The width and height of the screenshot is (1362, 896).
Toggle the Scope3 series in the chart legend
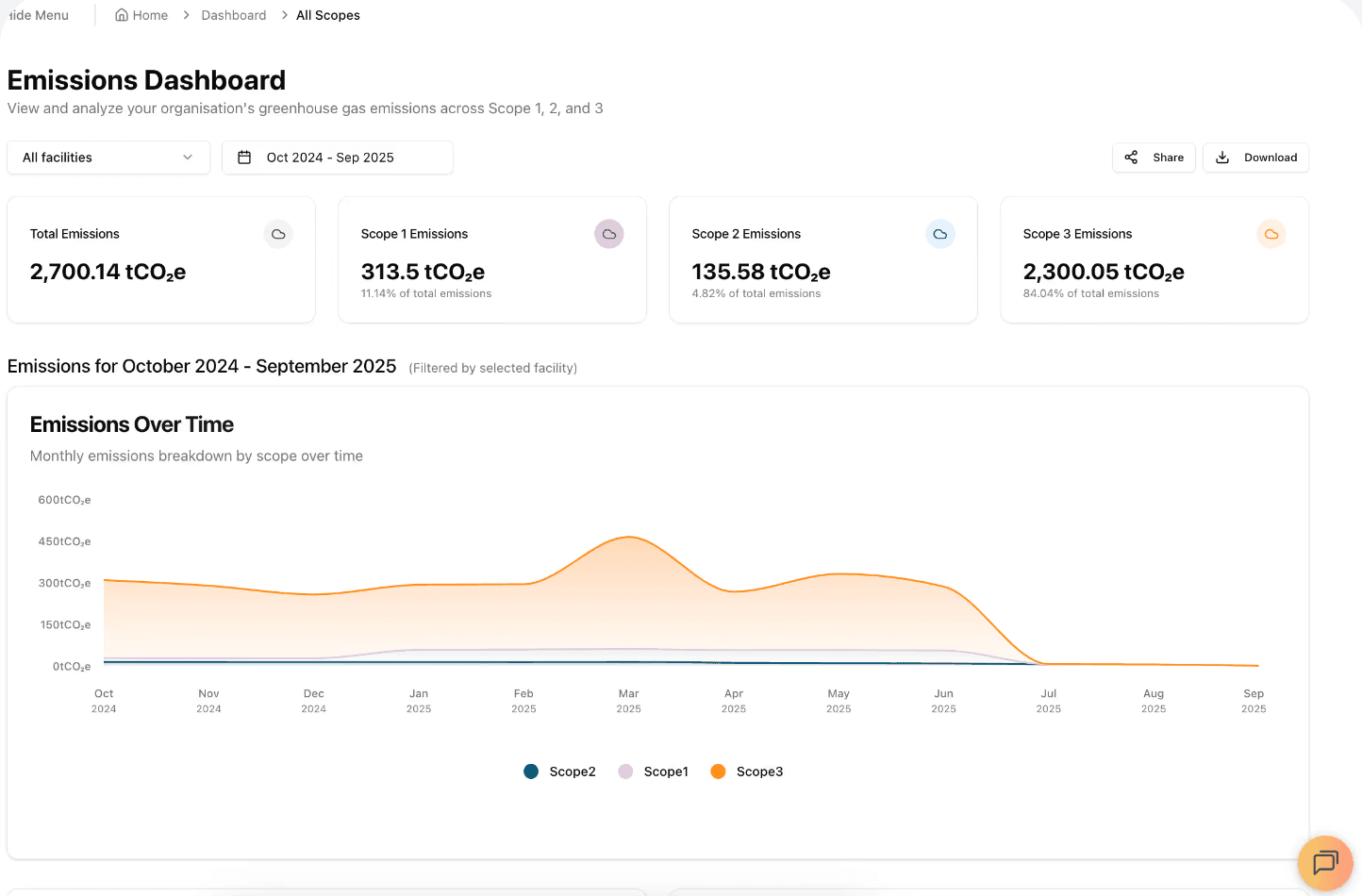[746, 771]
